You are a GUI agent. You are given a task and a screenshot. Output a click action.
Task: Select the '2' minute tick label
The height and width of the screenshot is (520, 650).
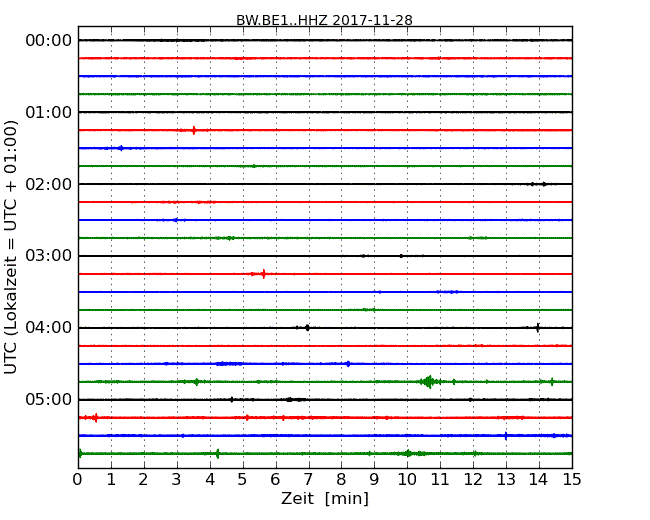[143, 480]
